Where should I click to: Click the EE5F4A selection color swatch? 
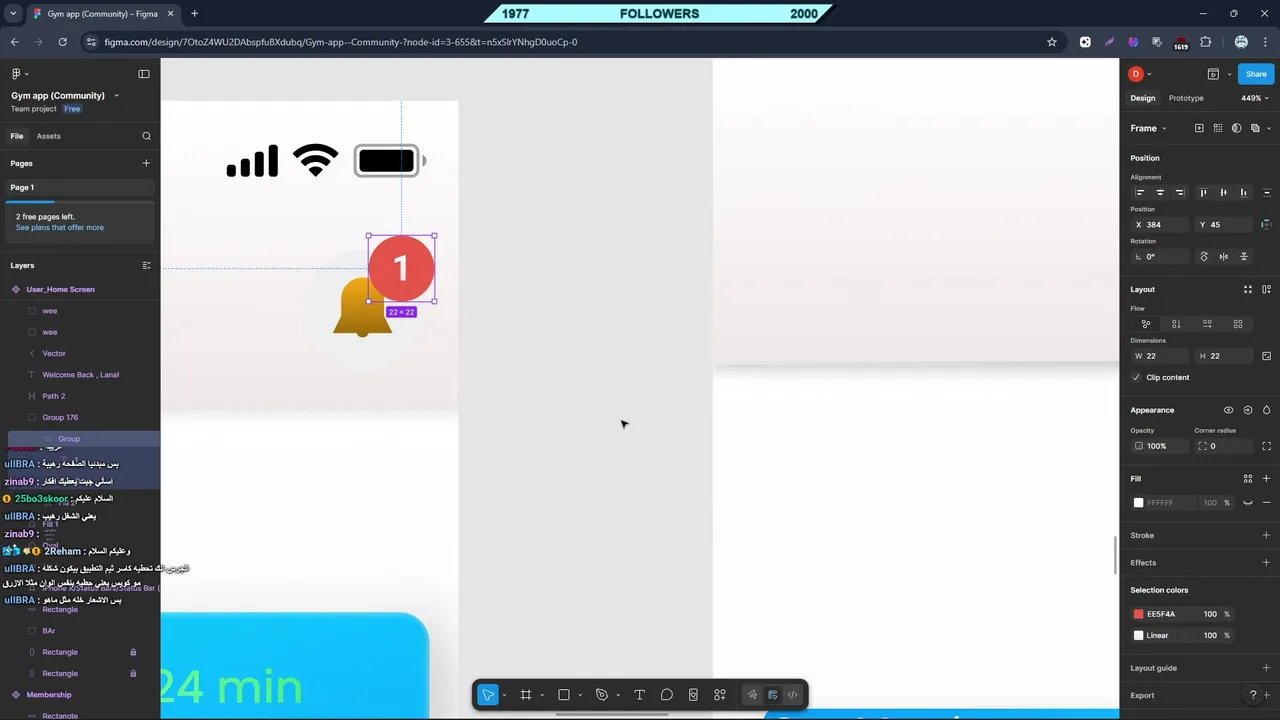1138,614
